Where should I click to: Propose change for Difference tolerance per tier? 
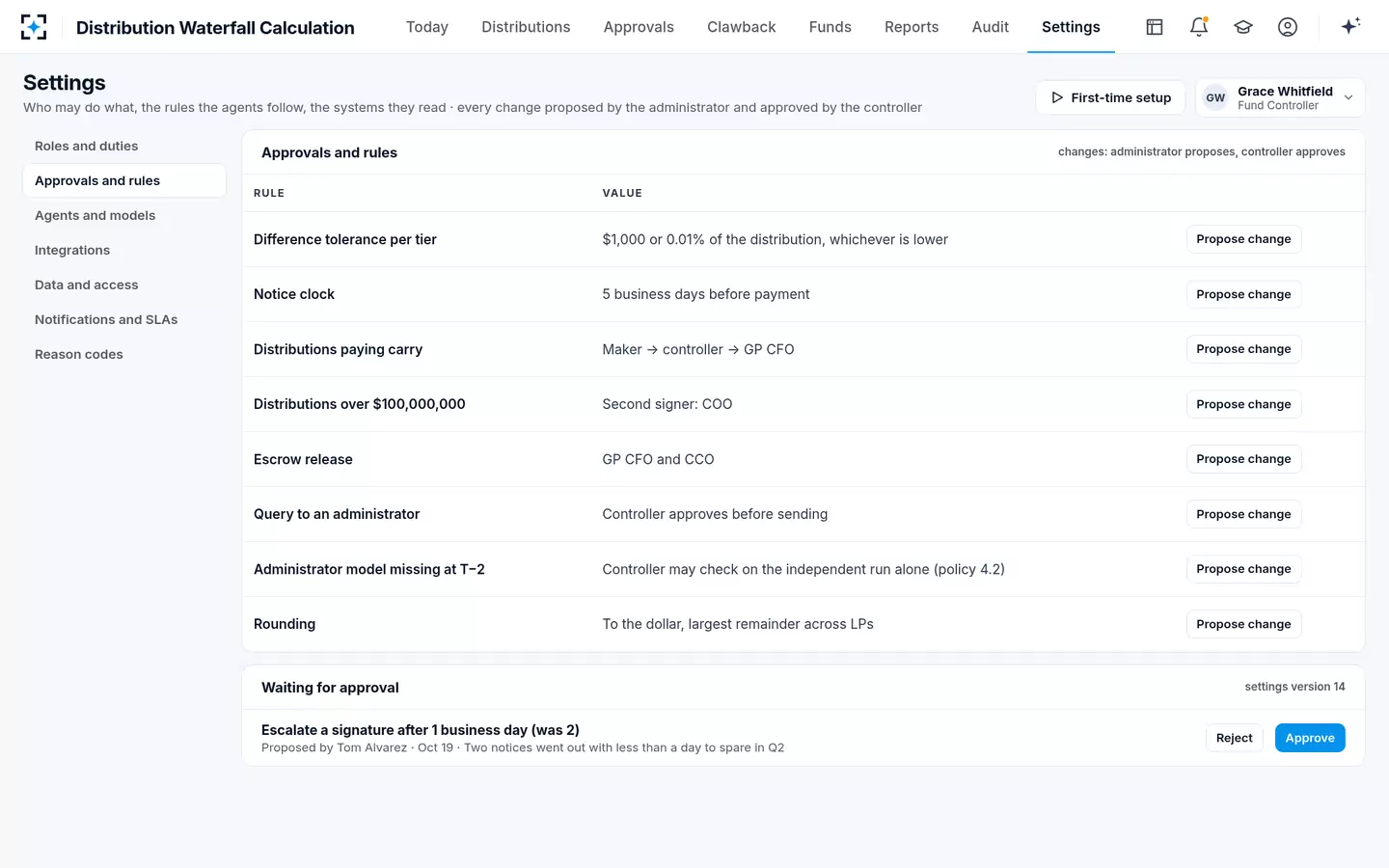coord(1243,239)
